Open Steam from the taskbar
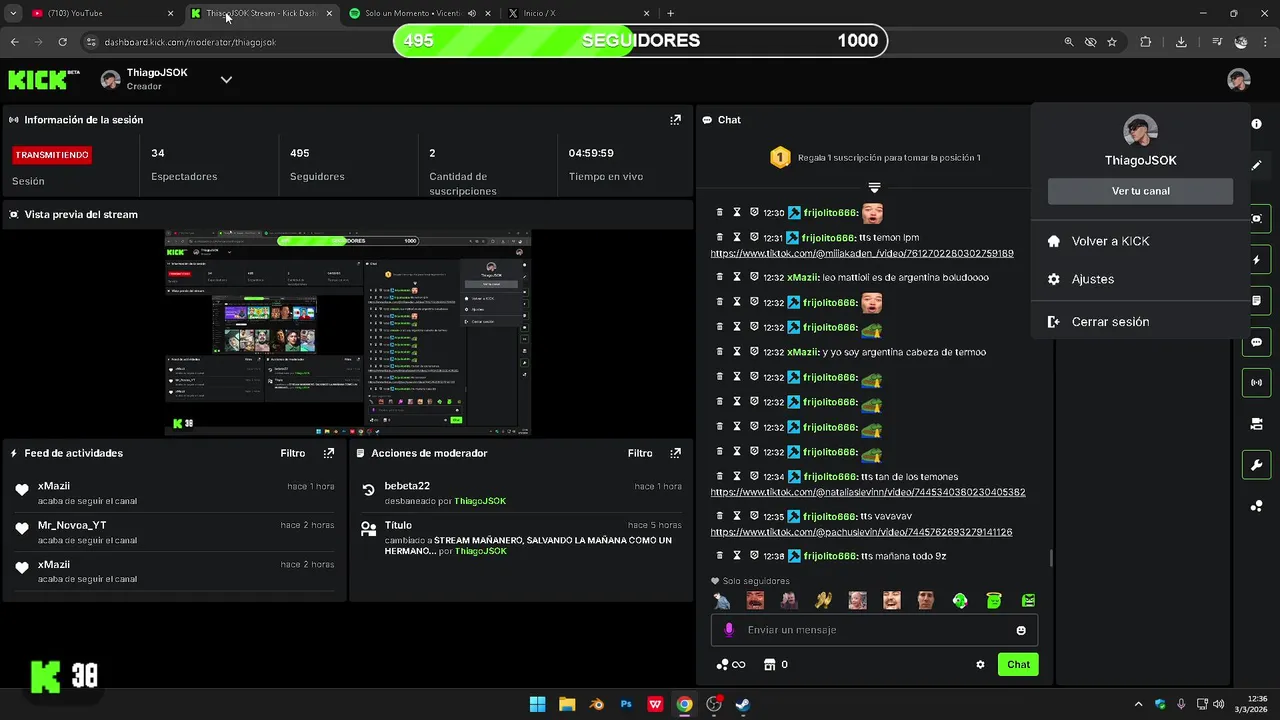Screen dimensions: 1280x720 pyautogui.click(x=743, y=704)
